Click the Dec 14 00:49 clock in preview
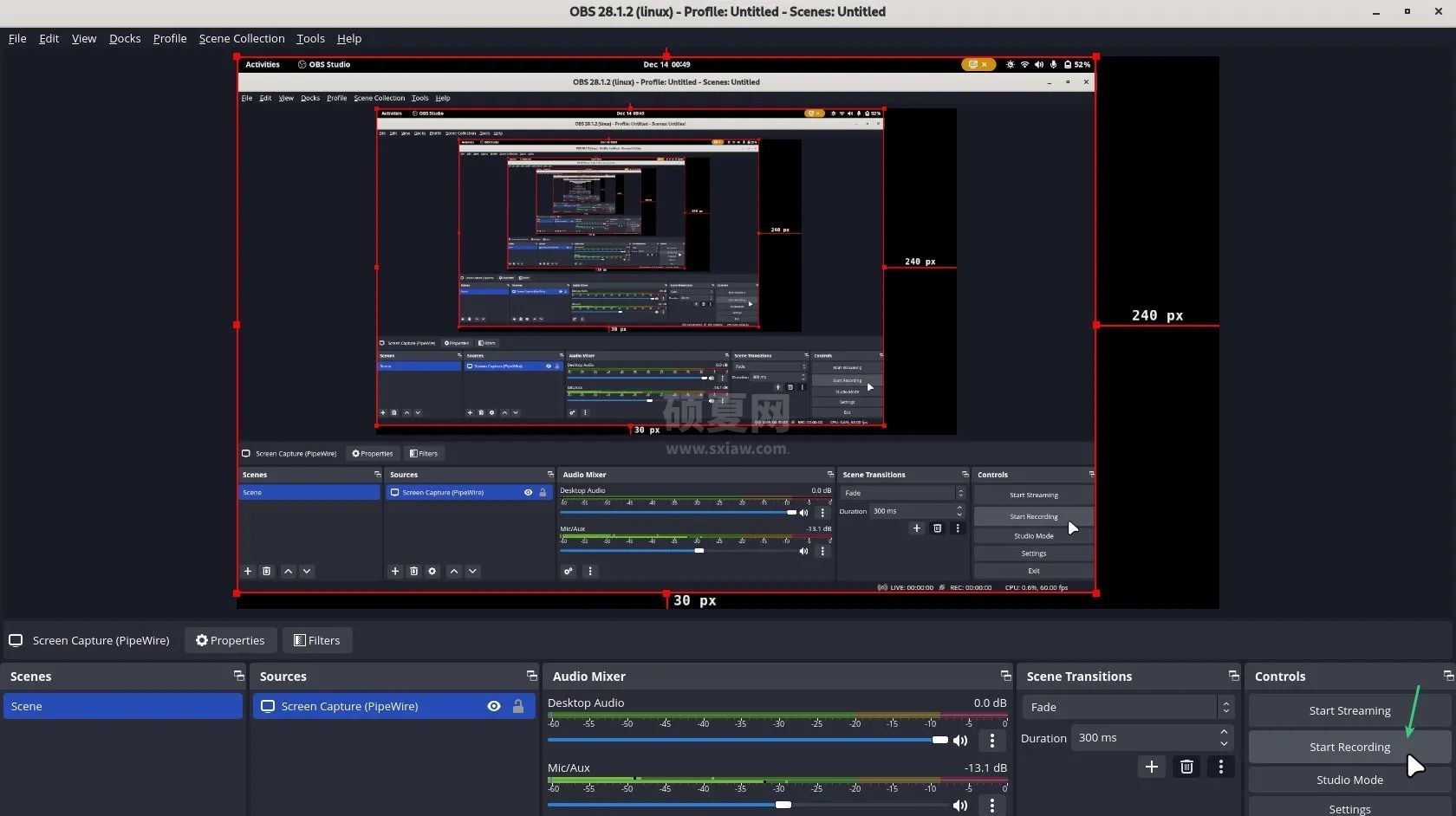This screenshot has height=816, width=1456. coord(666,64)
